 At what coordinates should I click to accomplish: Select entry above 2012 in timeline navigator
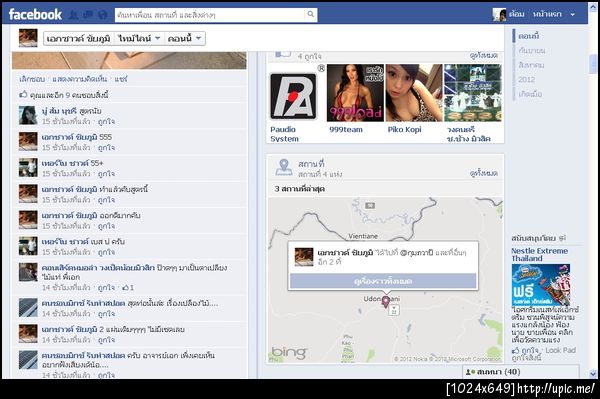pyautogui.click(x=531, y=65)
